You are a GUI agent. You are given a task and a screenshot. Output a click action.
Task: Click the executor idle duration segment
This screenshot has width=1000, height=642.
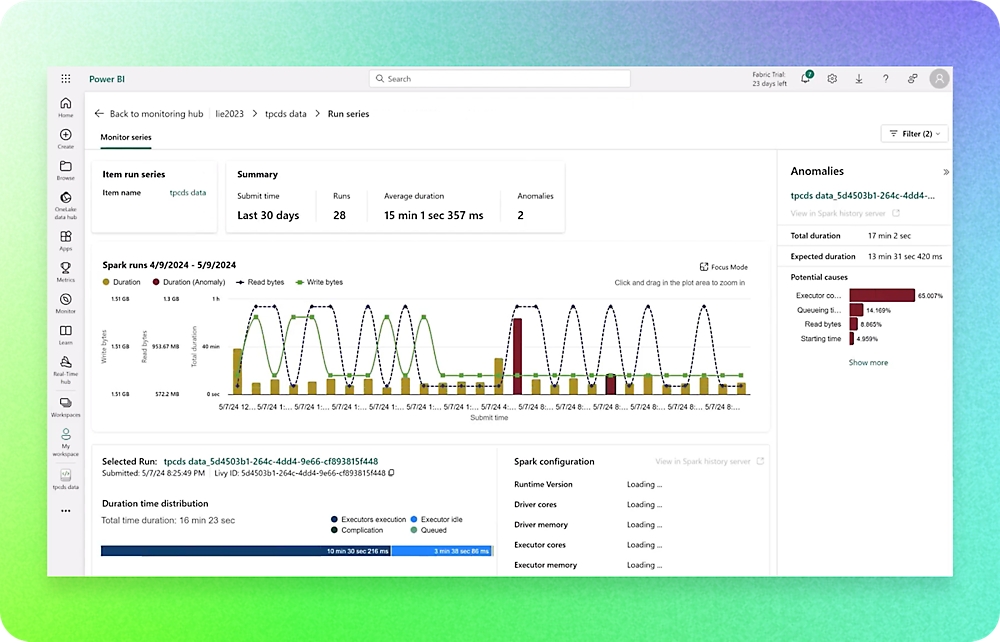pyautogui.click(x=441, y=551)
